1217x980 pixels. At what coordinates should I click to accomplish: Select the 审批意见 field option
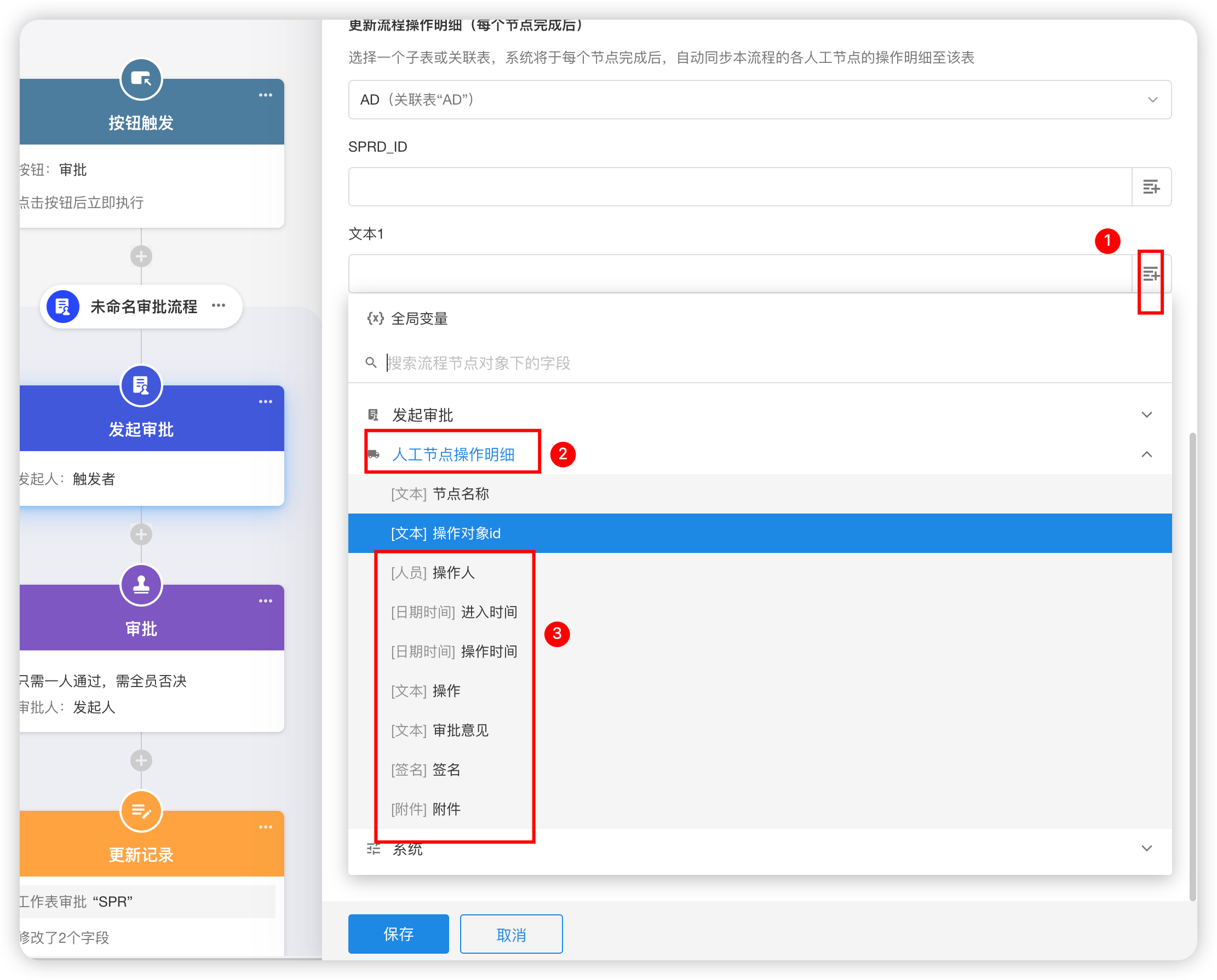(x=460, y=730)
